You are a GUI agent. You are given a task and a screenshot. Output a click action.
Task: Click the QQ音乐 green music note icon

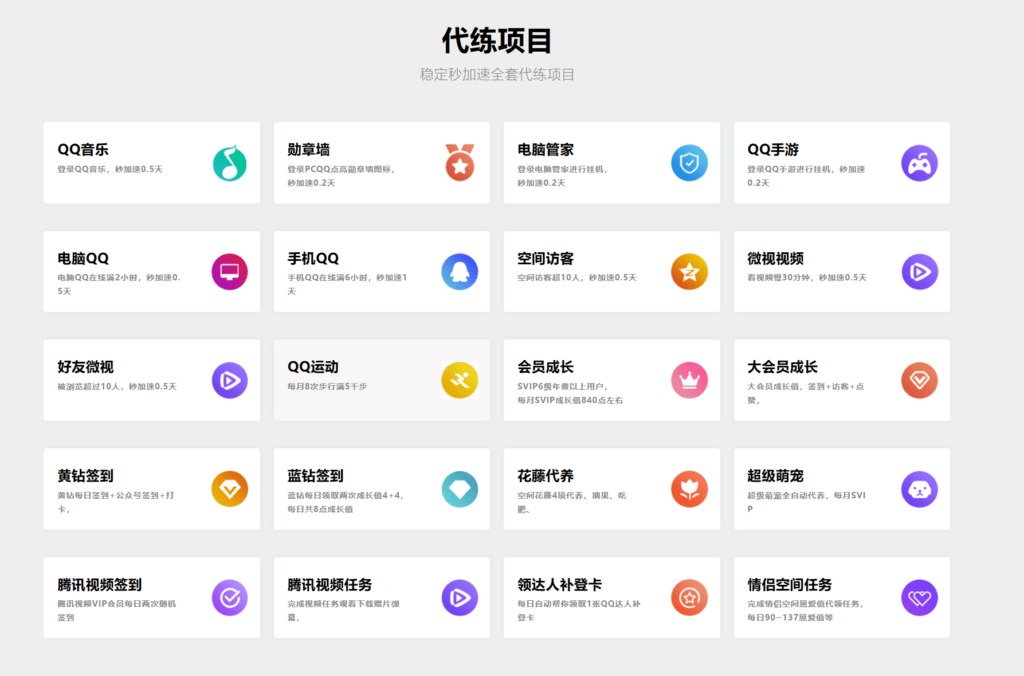click(230, 163)
